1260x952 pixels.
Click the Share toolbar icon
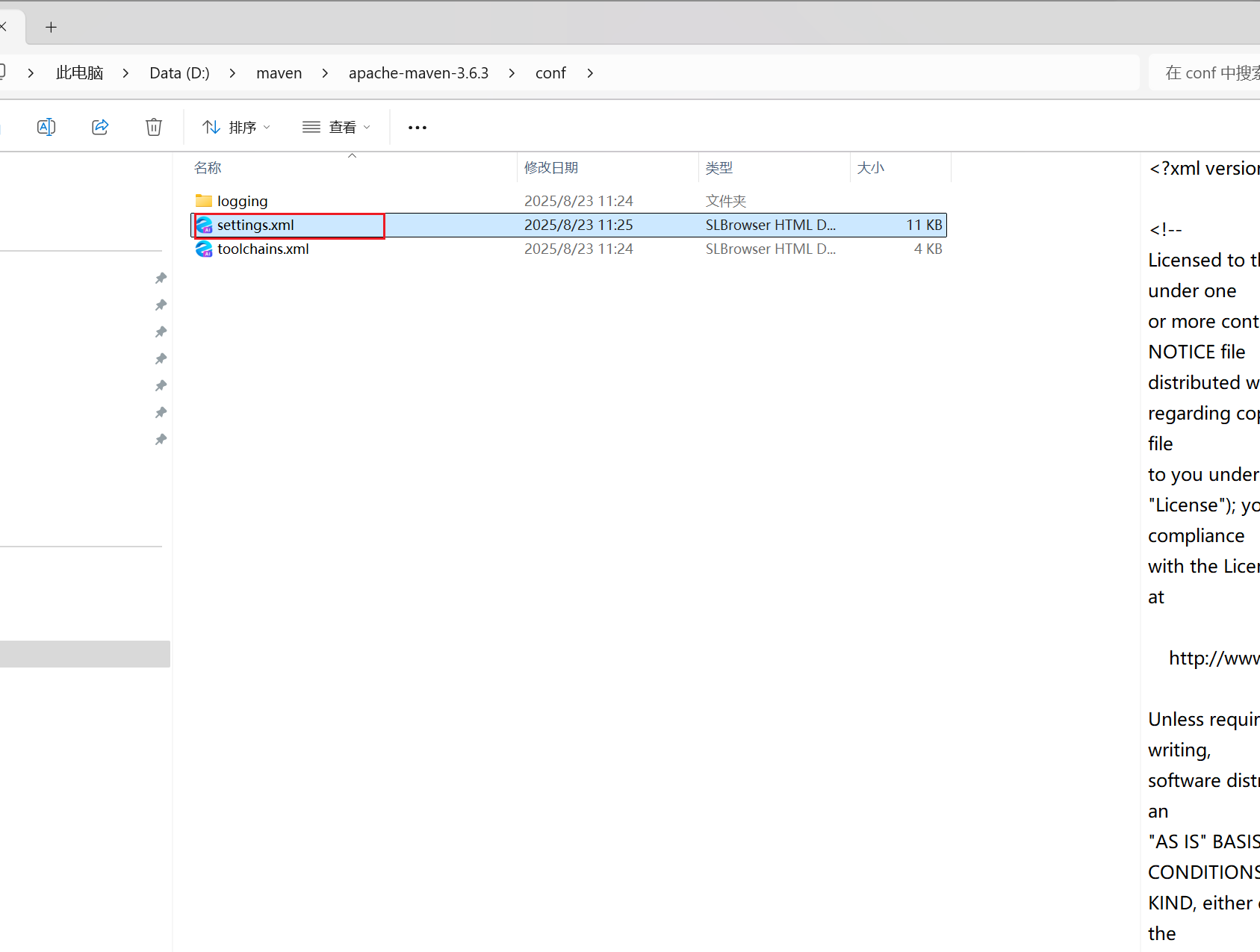coord(100,127)
